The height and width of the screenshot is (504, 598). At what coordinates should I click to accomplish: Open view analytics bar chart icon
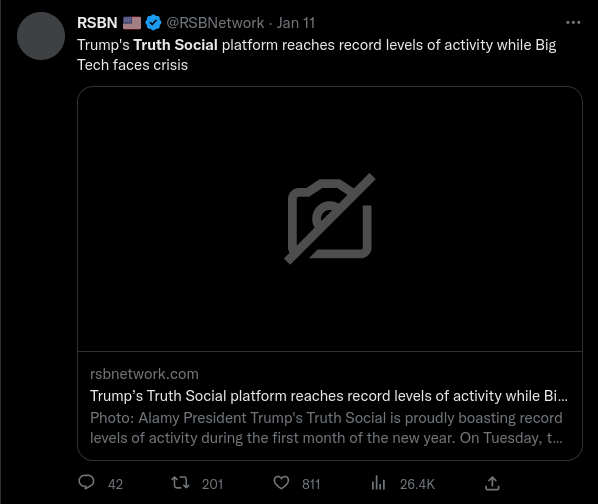pos(378,483)
